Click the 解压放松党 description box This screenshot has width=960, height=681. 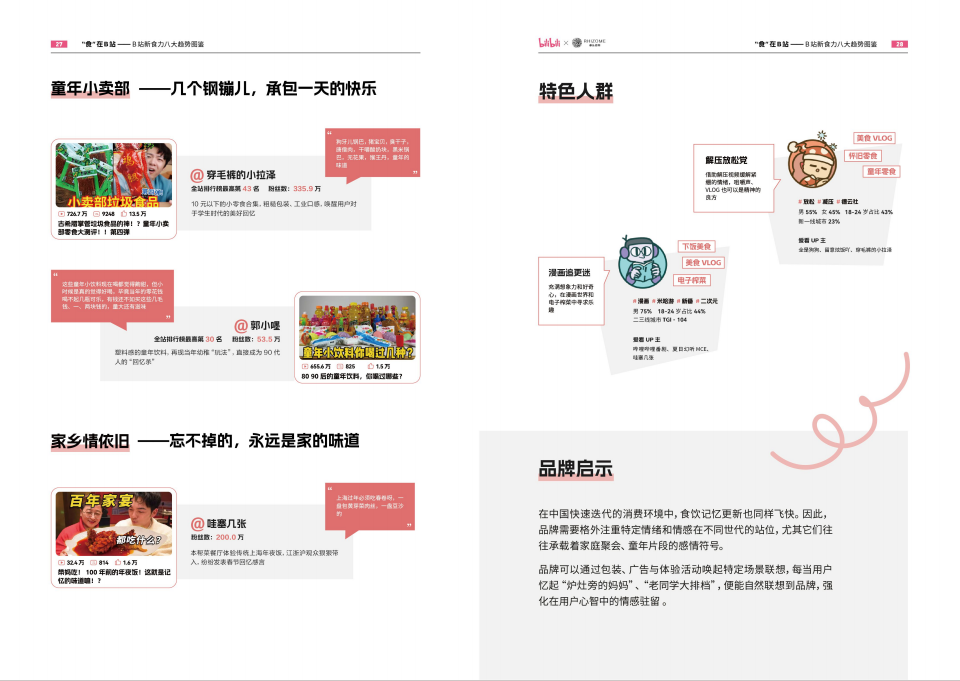[733, 179]
